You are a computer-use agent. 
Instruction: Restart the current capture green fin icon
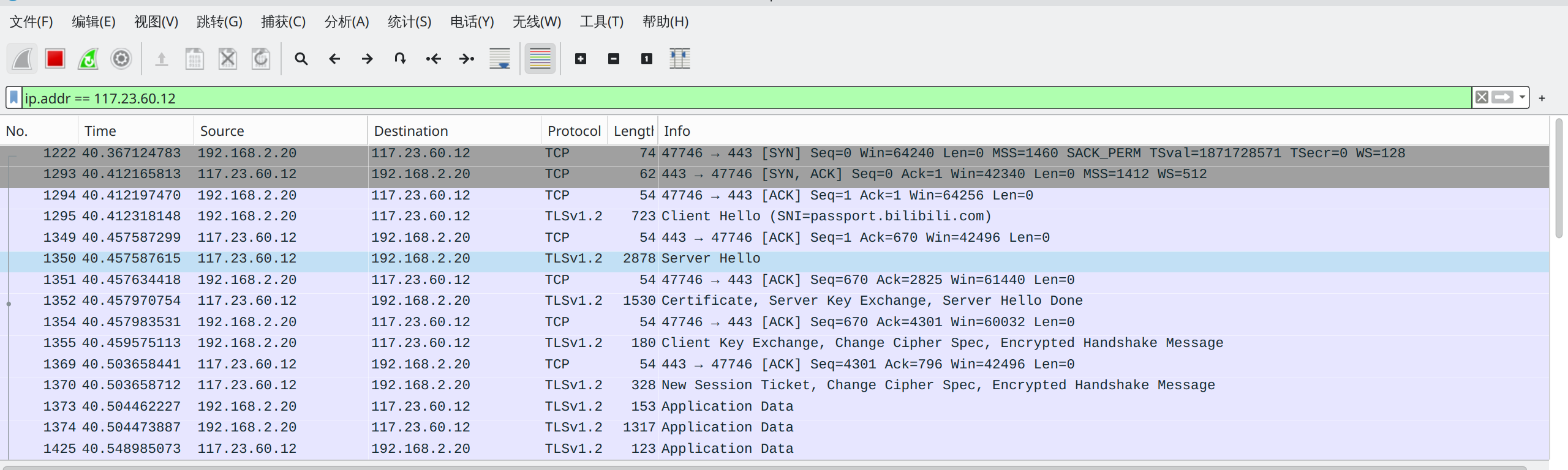88,59
